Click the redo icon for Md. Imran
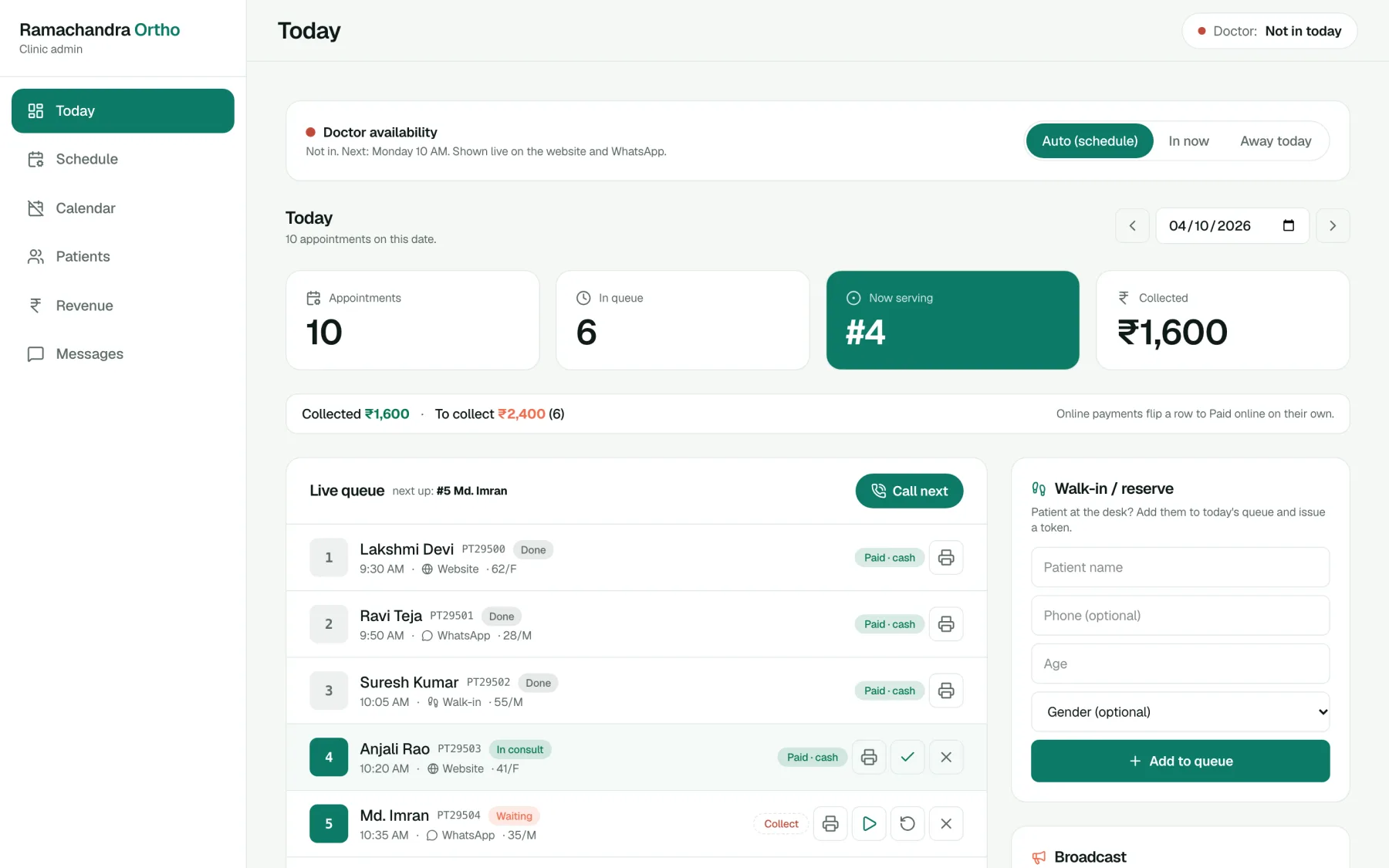 point(907,823)
